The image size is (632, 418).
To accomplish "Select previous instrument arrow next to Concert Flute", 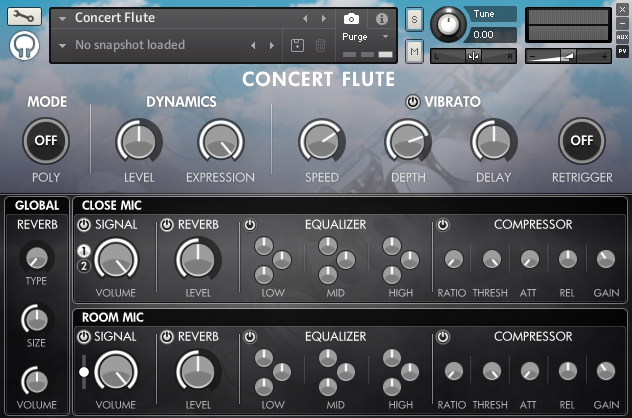I will click(305, 19).
